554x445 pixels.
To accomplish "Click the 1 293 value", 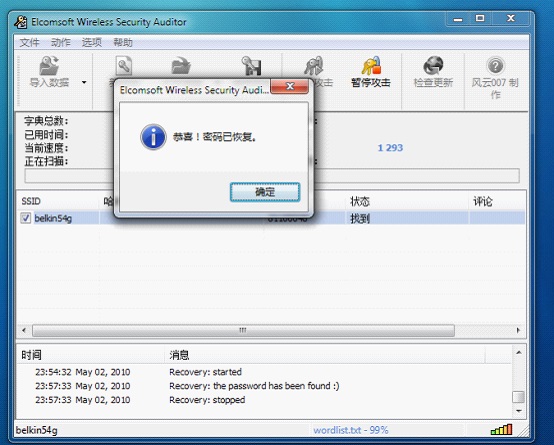I will 390,148.
